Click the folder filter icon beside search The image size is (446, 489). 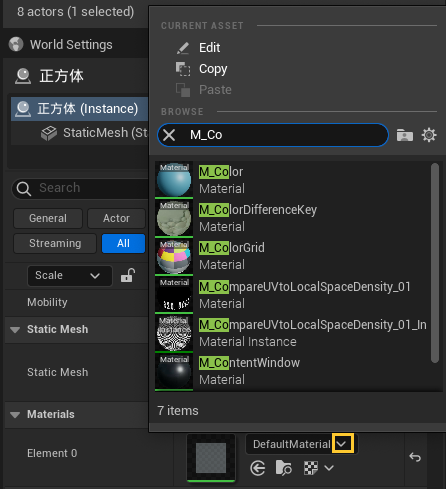(x=405, y=135)
